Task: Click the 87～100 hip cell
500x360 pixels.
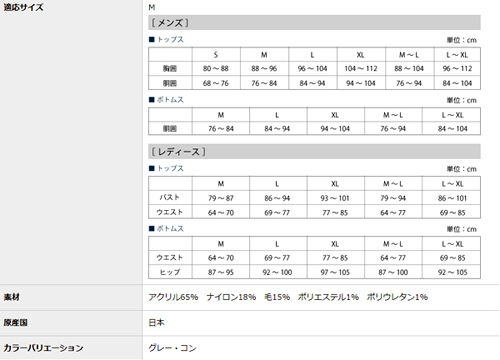Action: tap(393, 272)
